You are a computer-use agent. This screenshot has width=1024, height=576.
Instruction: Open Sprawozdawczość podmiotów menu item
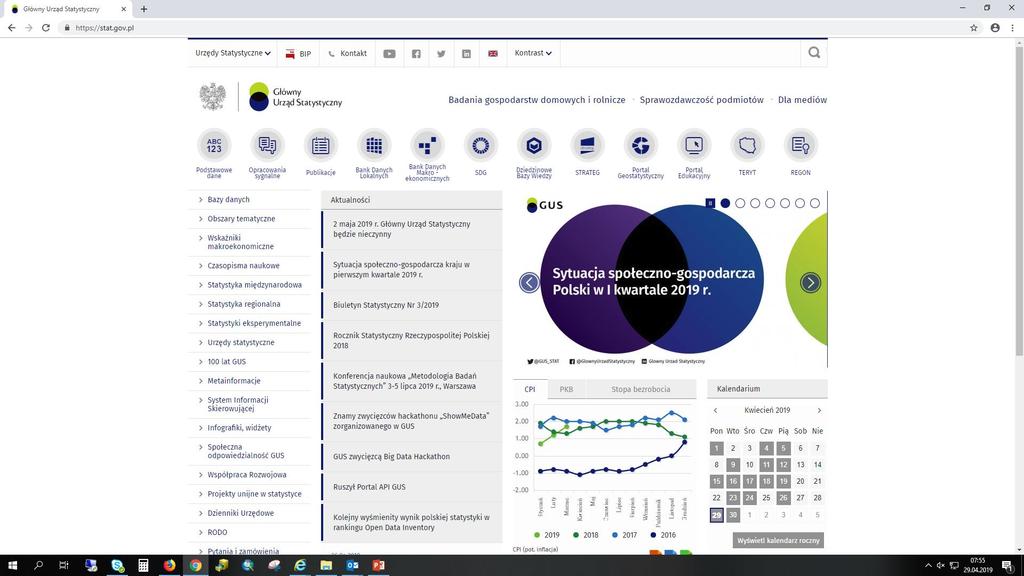[x=701, y=100]
